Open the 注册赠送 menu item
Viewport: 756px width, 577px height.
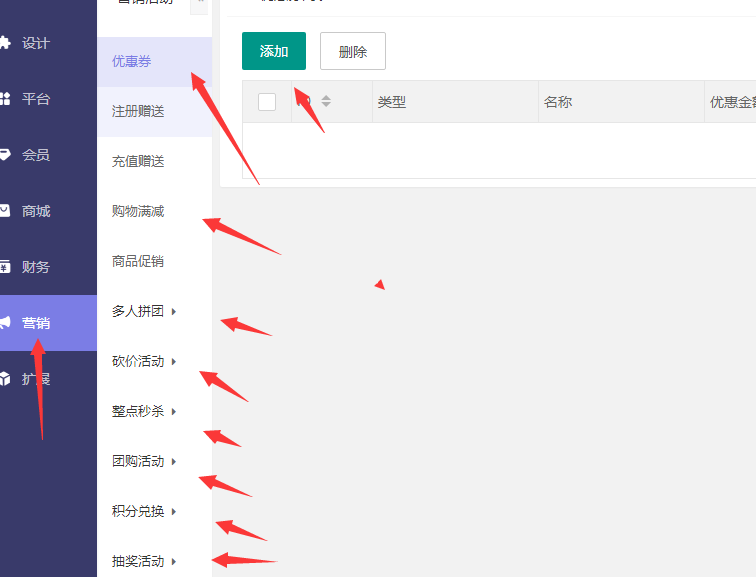(x=138, y=112)
